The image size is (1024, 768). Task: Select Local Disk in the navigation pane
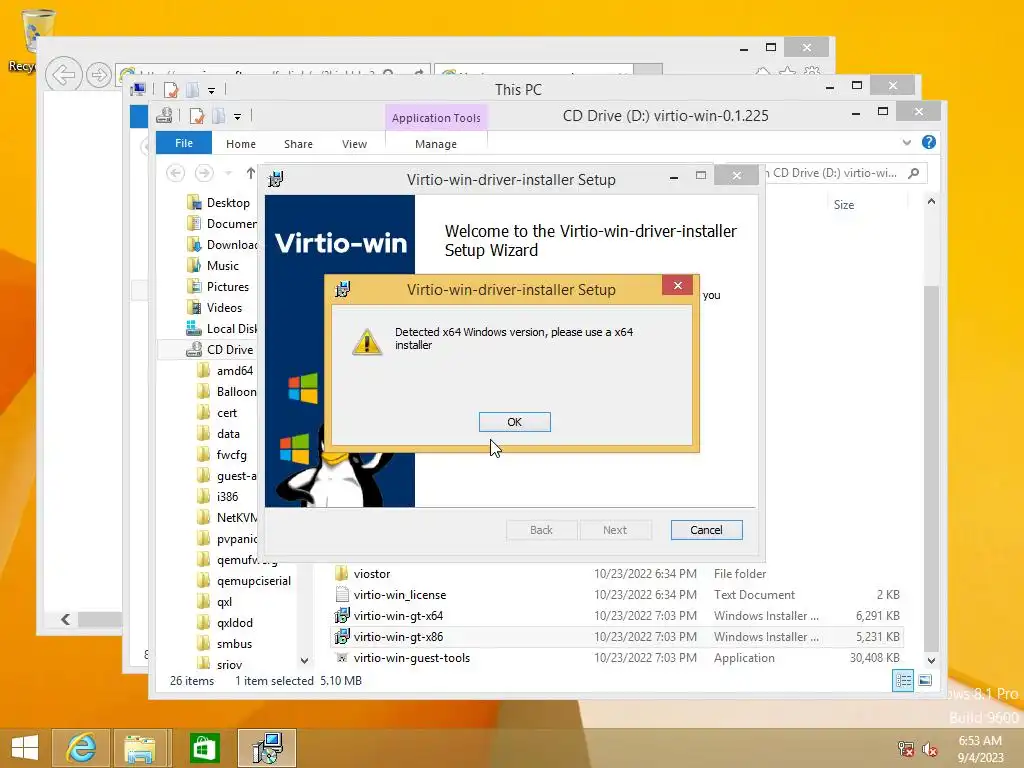click(x=221, y=328)
